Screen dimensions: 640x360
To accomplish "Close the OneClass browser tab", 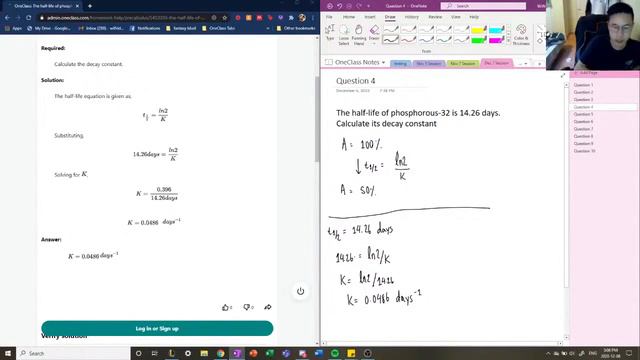I will tap(78, 6).
